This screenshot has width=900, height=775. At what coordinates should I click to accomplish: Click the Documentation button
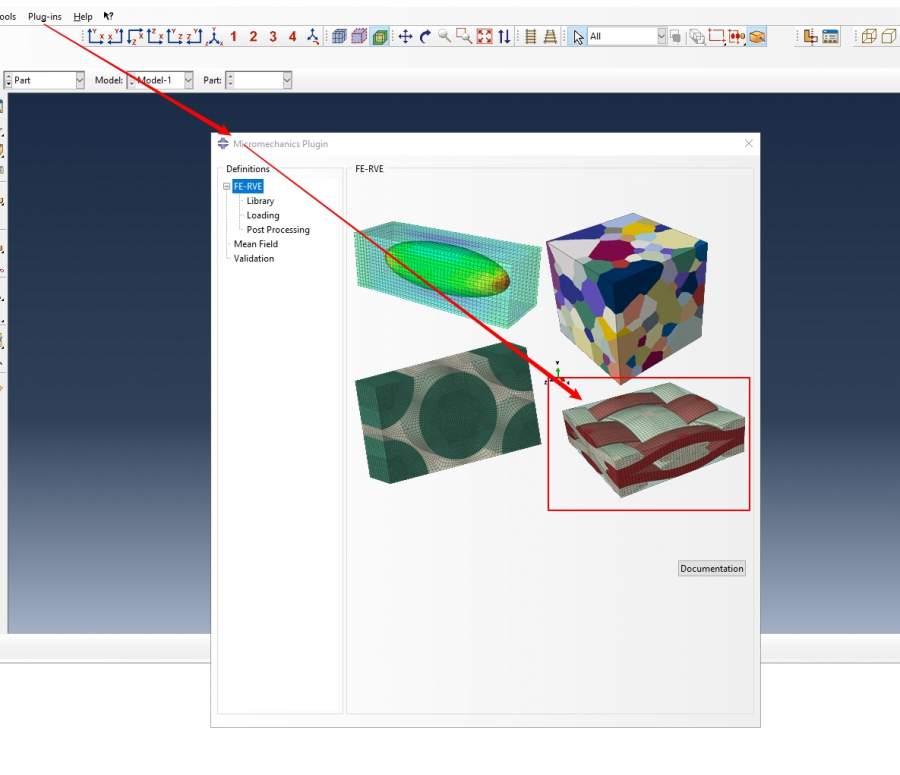712,569
